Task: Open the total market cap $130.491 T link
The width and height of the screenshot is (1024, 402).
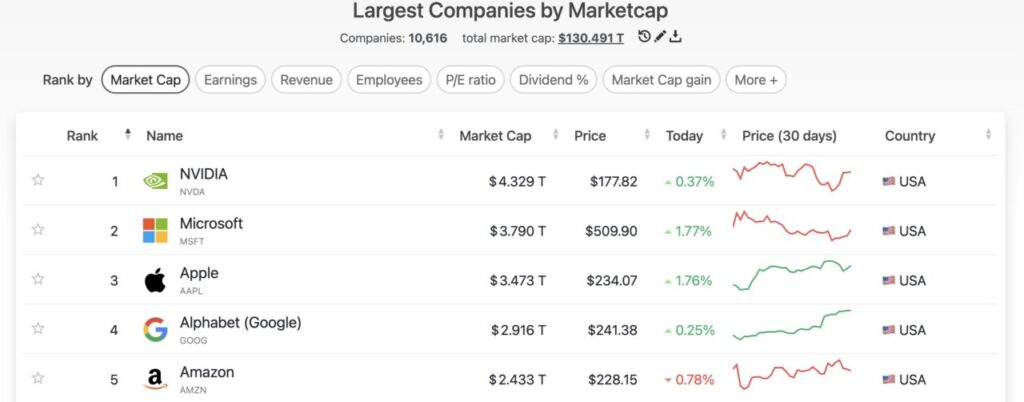Action: click(591, 38)
